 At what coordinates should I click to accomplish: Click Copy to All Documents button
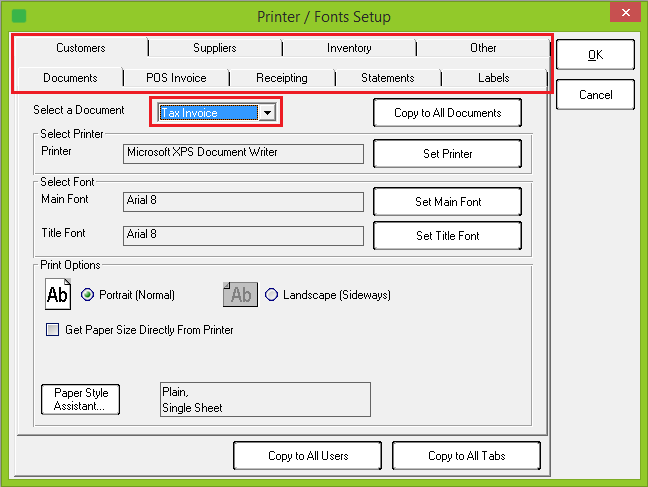click(448, 113)
